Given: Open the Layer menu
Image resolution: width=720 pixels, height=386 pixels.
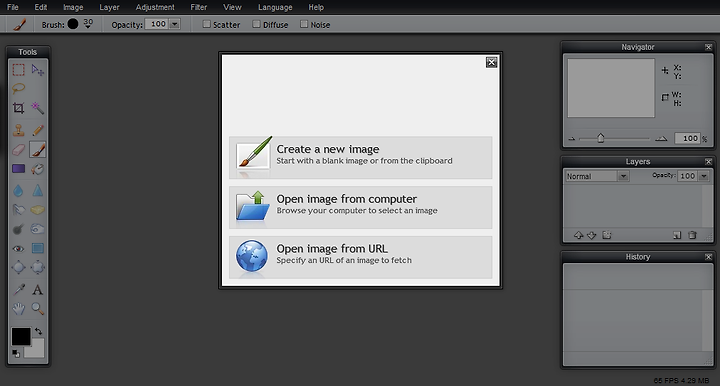Looking at the screenshot, I should pyautogui.click(x=109, y=7).
